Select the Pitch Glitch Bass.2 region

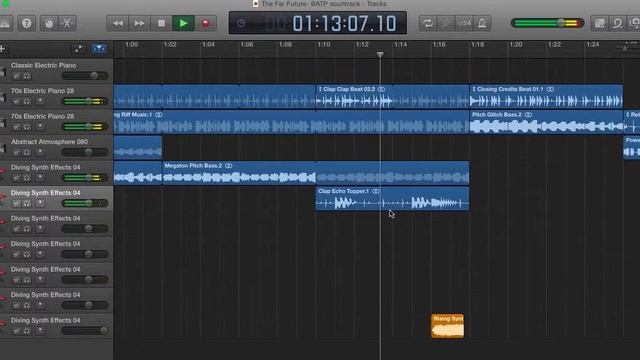(546, 122)
